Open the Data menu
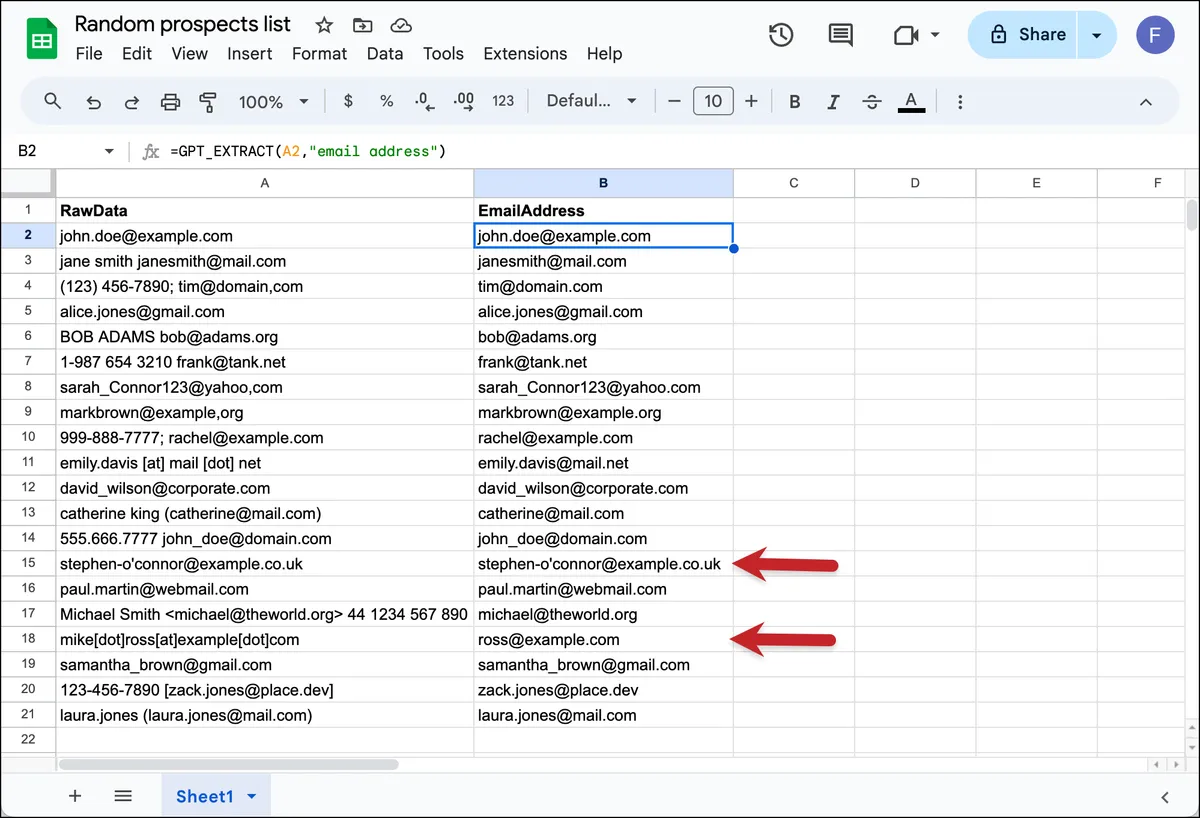 385,54
